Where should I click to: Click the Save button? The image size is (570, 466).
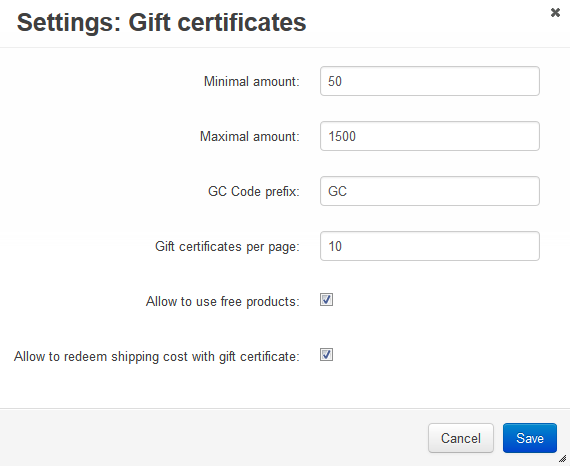530,438
